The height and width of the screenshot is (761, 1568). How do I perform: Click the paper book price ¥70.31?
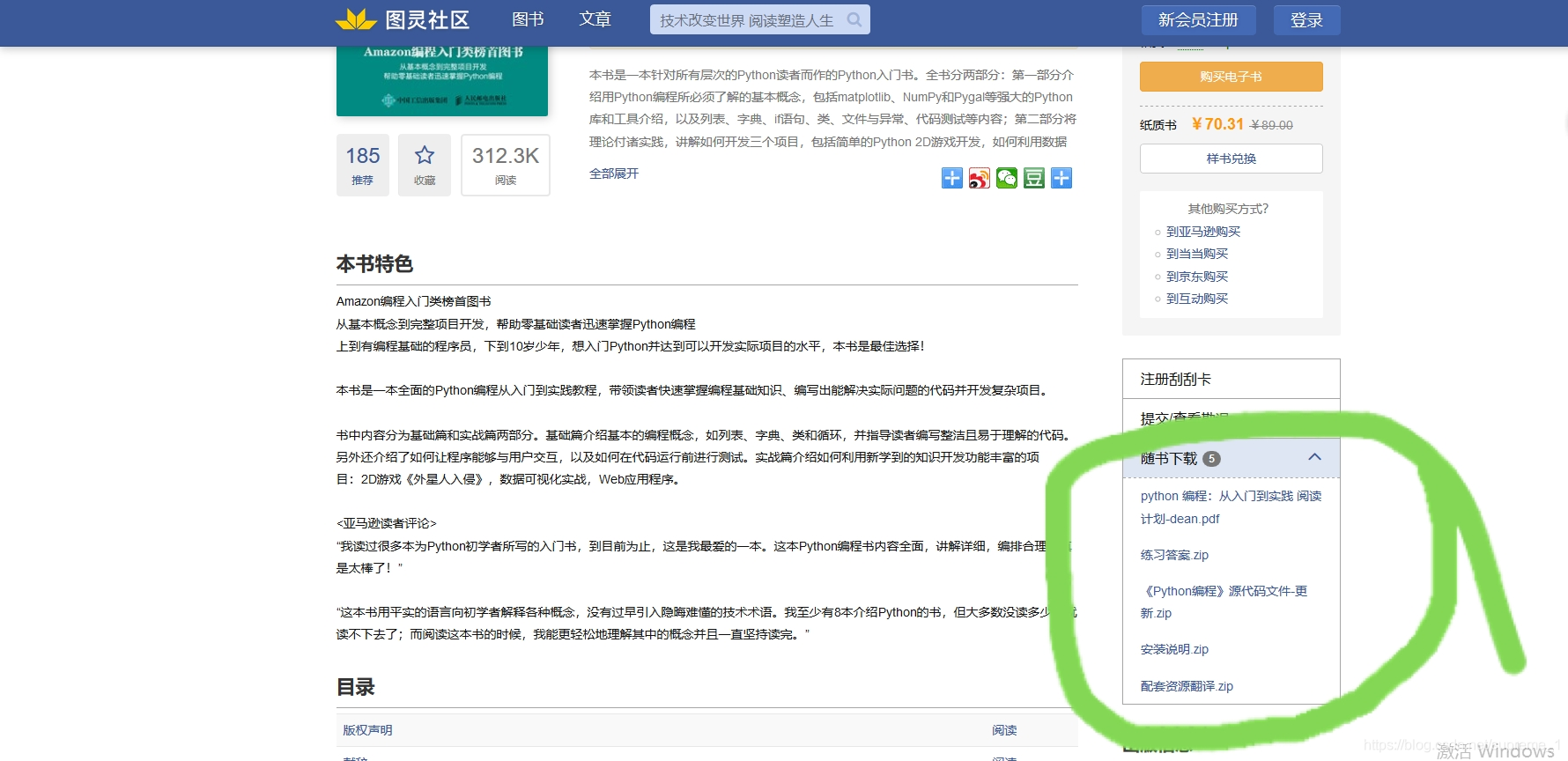point(1217,124)
